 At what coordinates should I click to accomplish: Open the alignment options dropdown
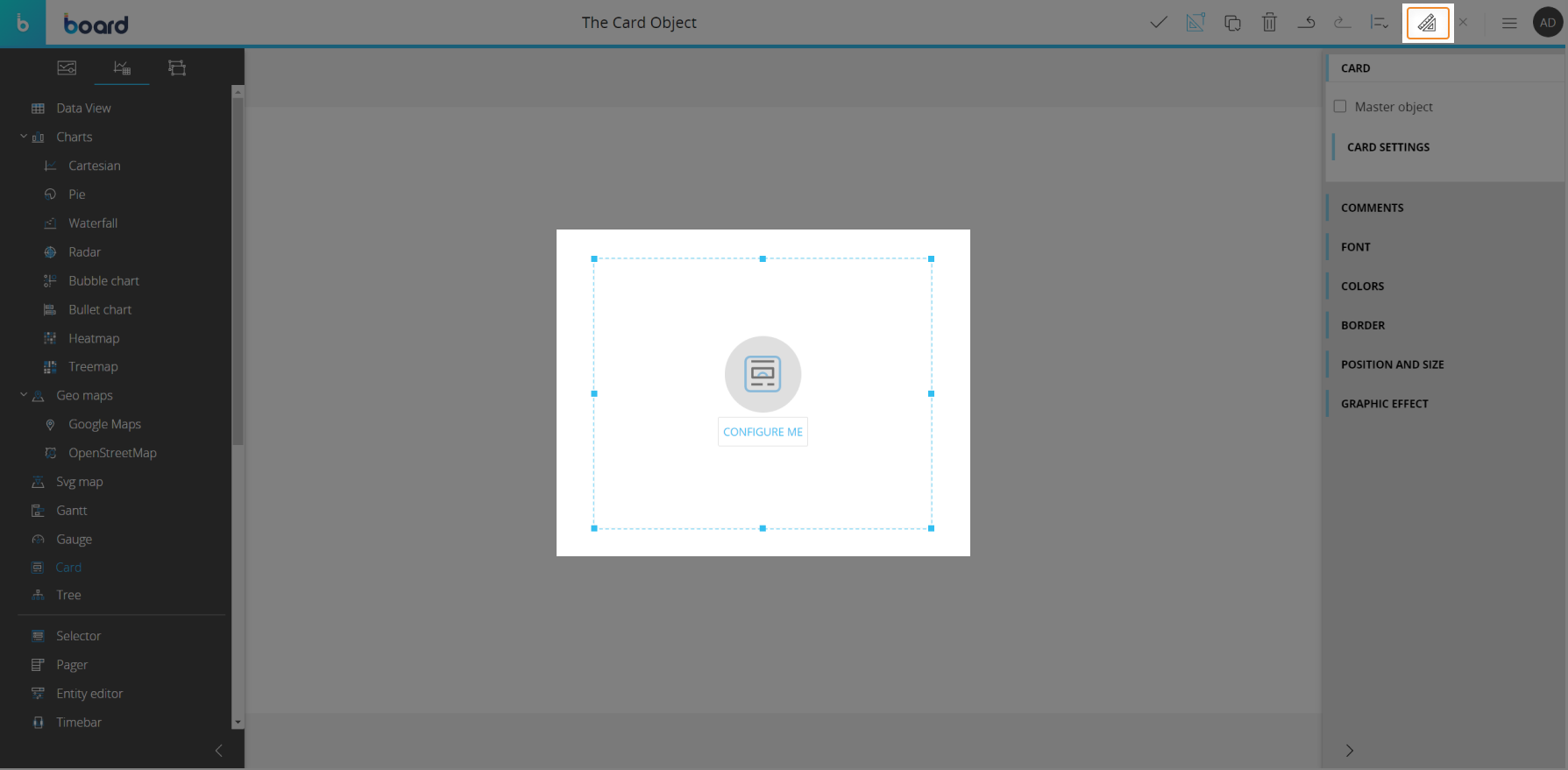coord(1379,23)
